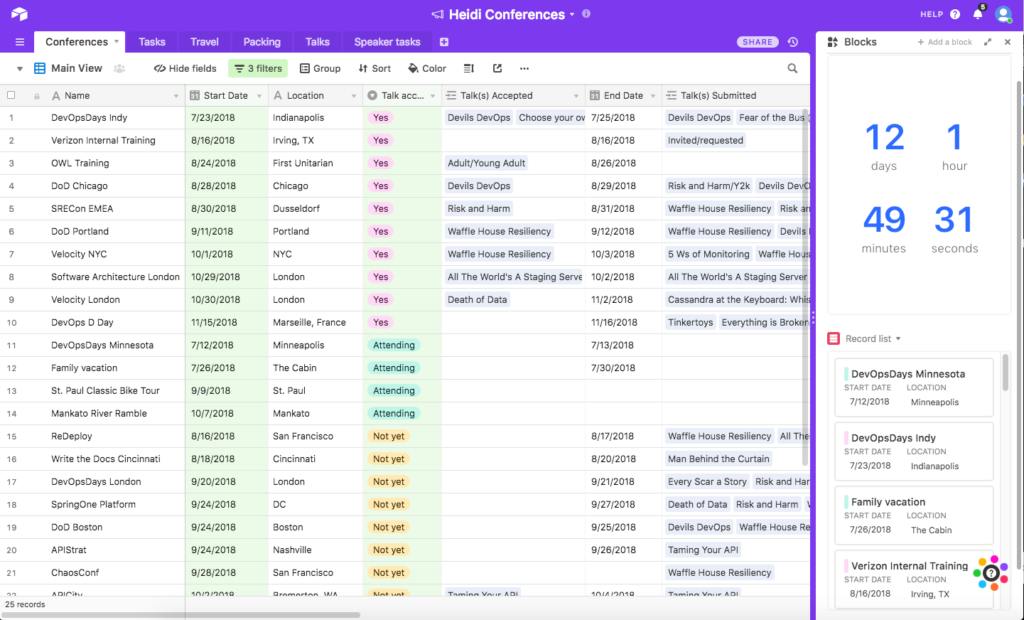Viewport: 1024px width, 620px height.
Task: Click Add a block link
Action: (944, 42)
